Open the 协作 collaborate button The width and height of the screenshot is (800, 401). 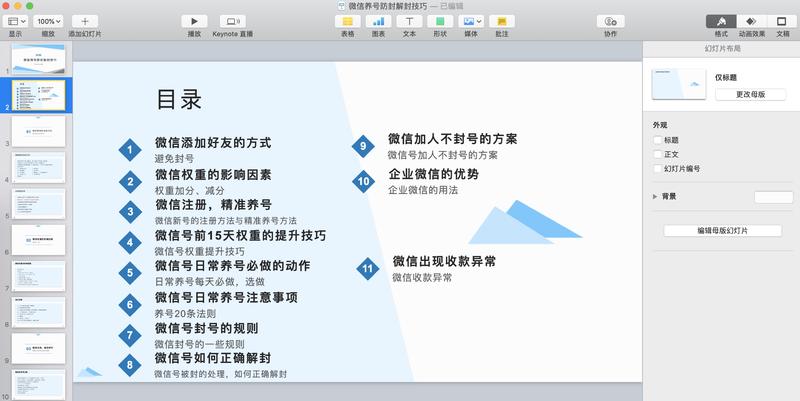(611, 21)
